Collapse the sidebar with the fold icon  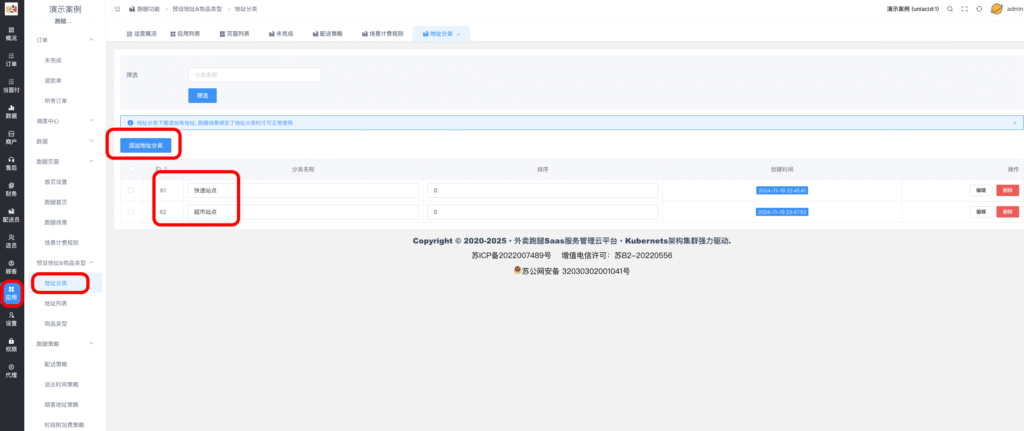click(117, 9)
